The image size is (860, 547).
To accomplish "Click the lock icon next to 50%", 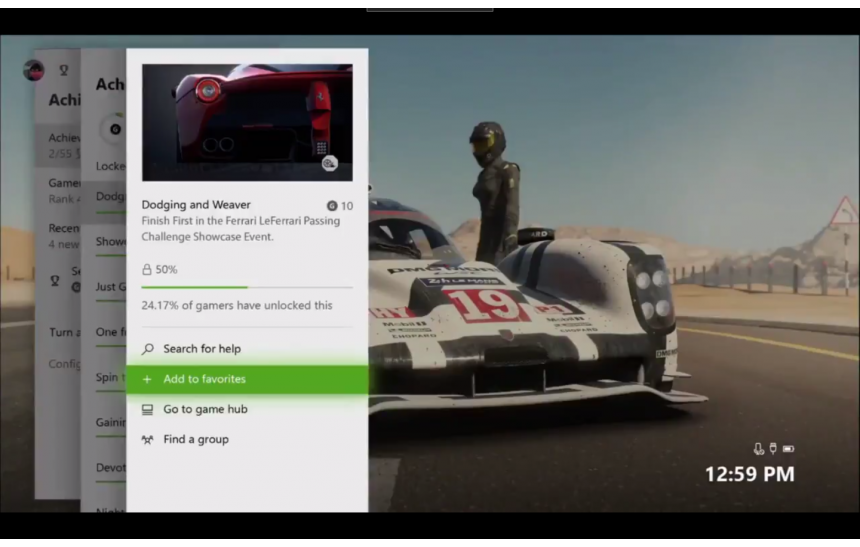I will click(146, 269).
